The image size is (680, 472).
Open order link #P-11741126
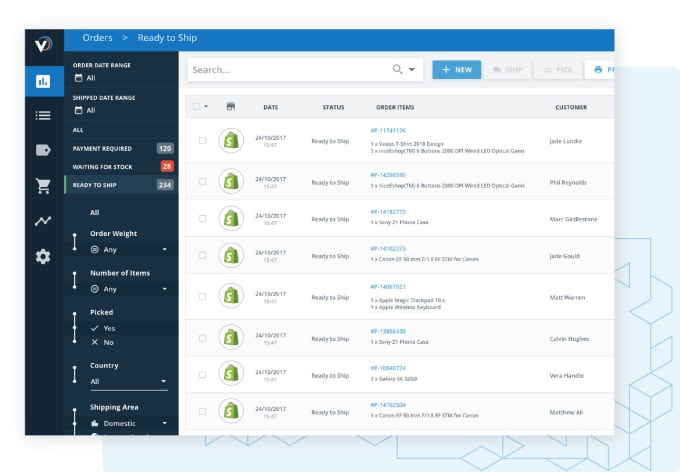[x=388, y=130]
